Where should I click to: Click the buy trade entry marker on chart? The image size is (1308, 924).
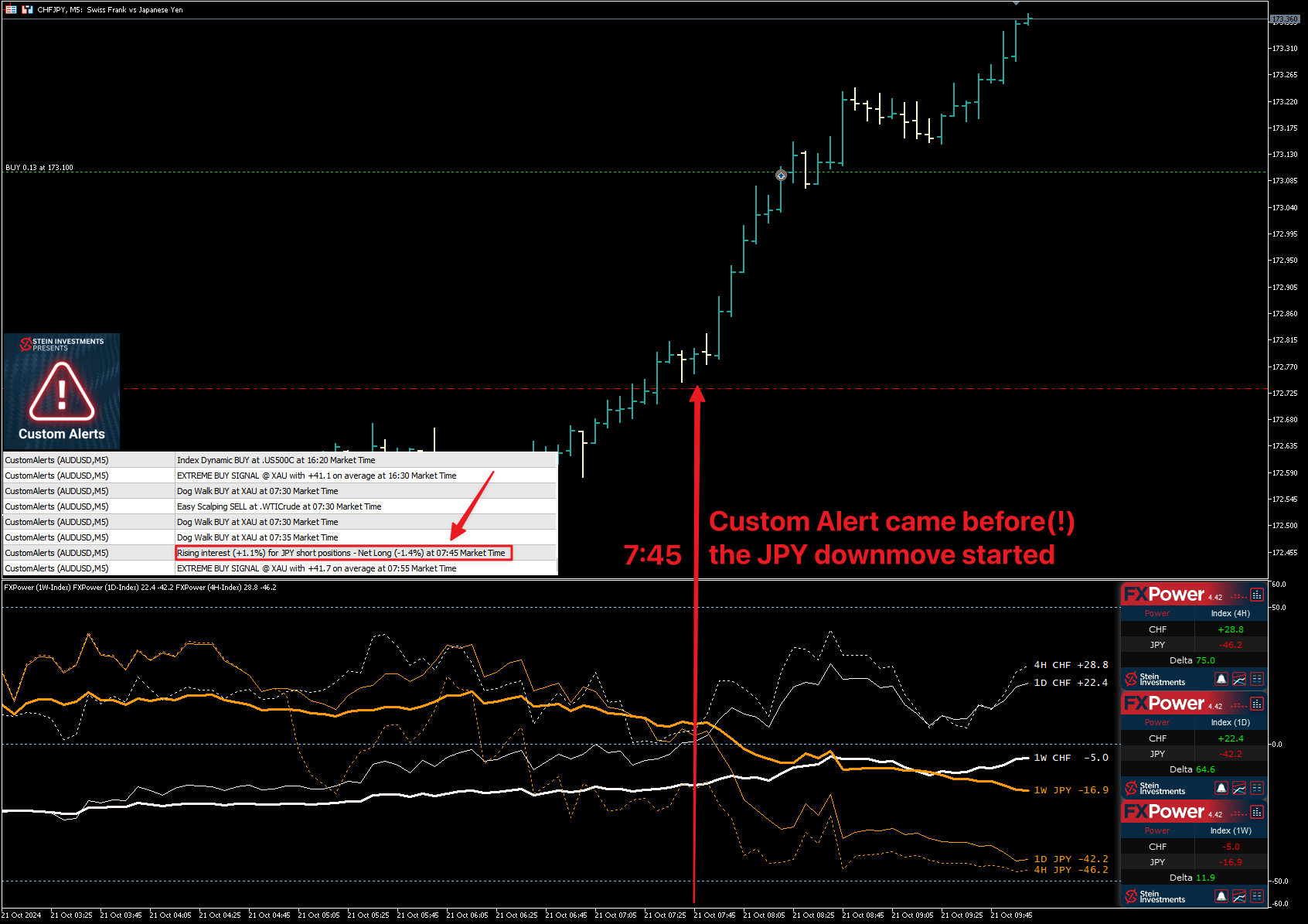click(x=781, y=176)
